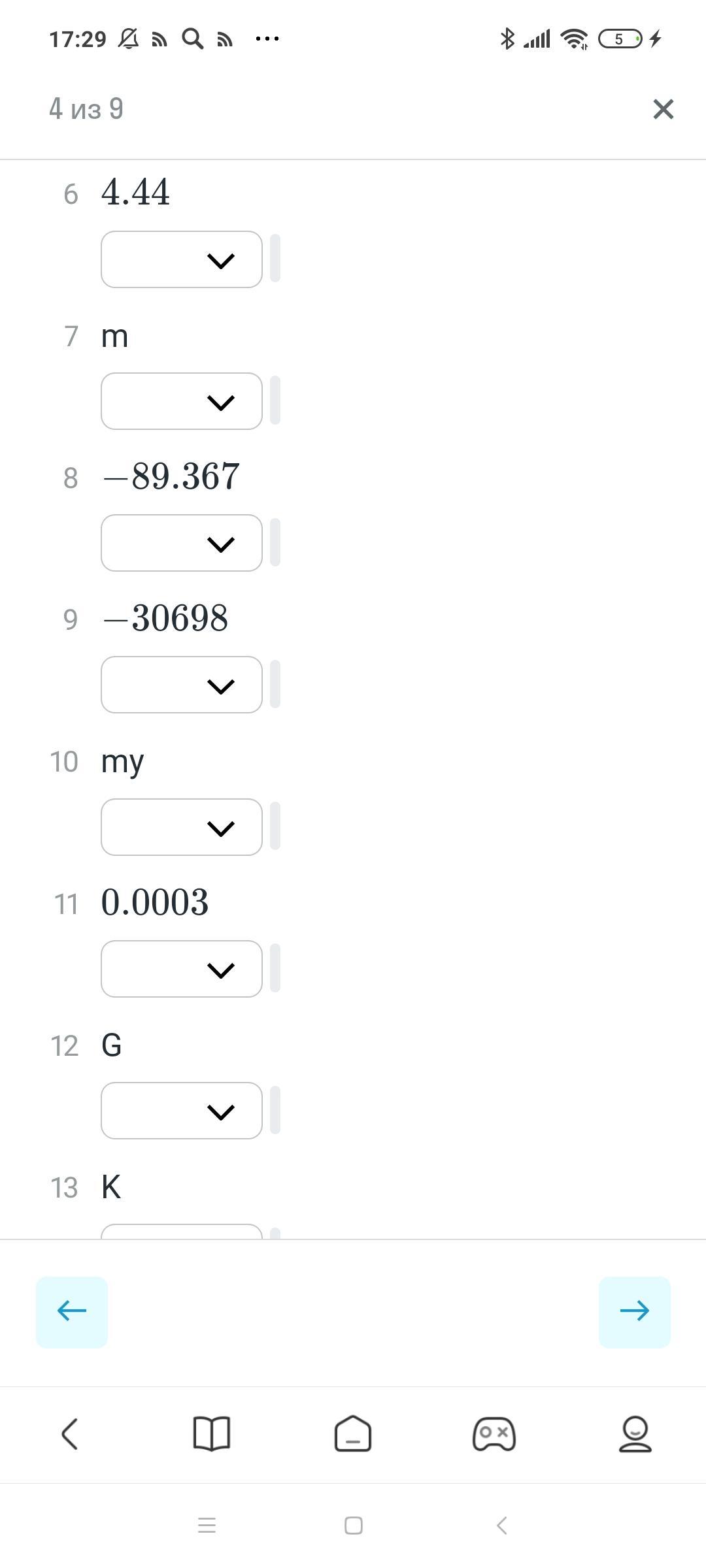This screenshot has height=1568, width=706.
Task: Open the dropdown for item 10 'my'
Action: (x=182, y=827)
